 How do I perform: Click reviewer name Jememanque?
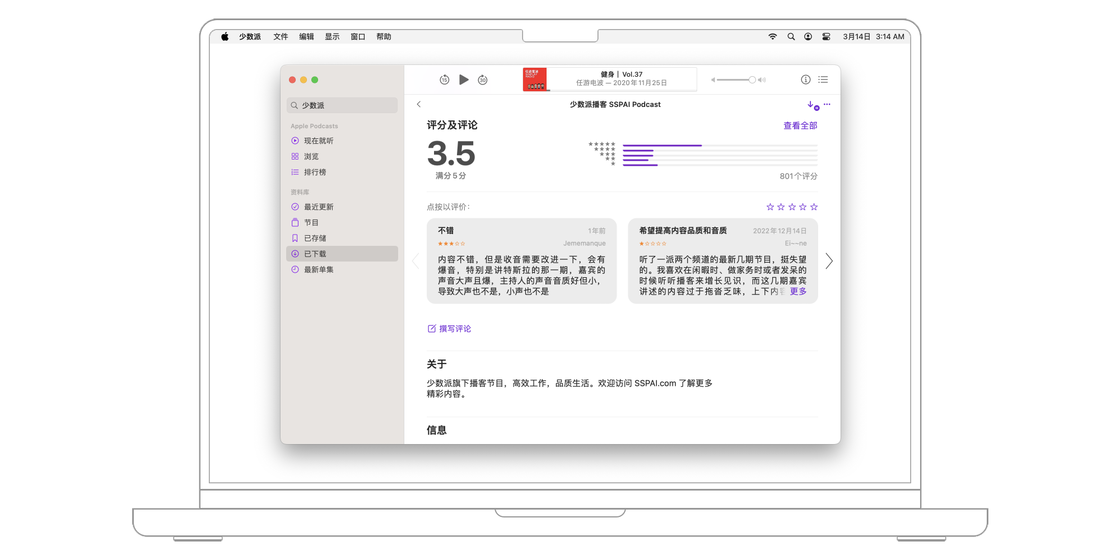pyautogui.click(x=584, y=244)
